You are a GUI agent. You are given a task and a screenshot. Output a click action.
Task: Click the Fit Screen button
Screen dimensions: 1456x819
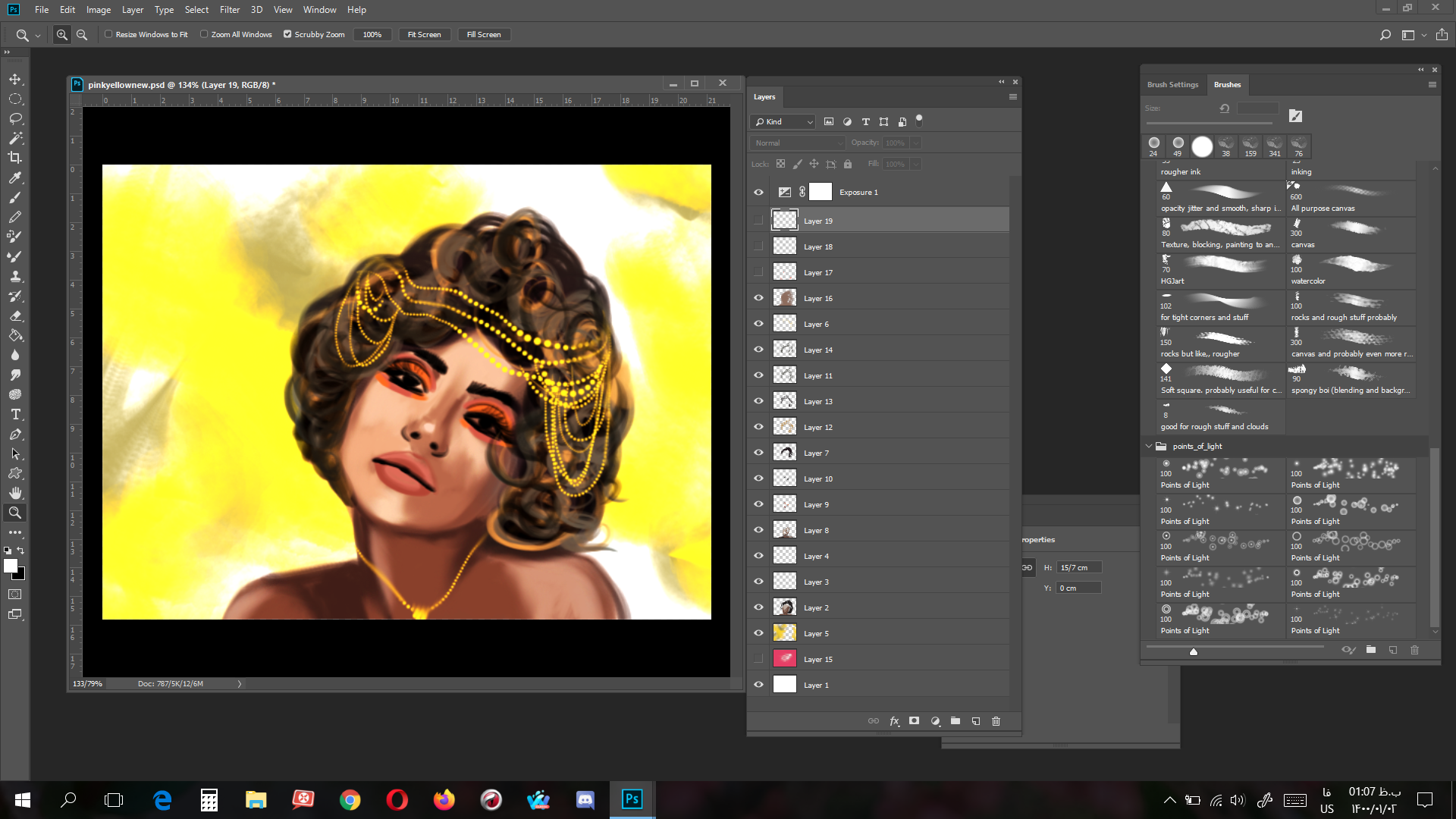tap(424, 35)
